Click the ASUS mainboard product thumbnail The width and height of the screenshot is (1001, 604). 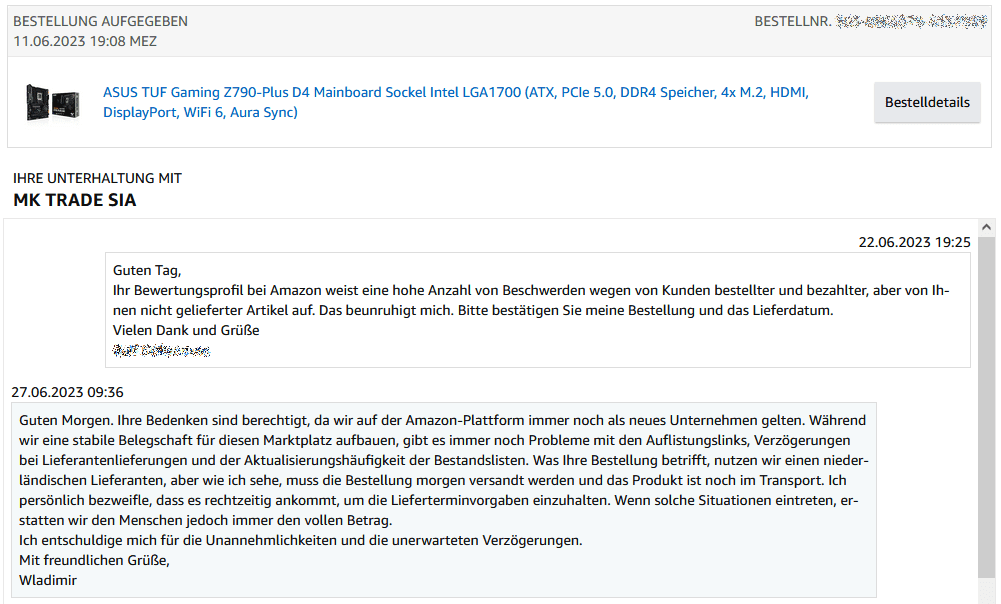click(x=52, y=102)
